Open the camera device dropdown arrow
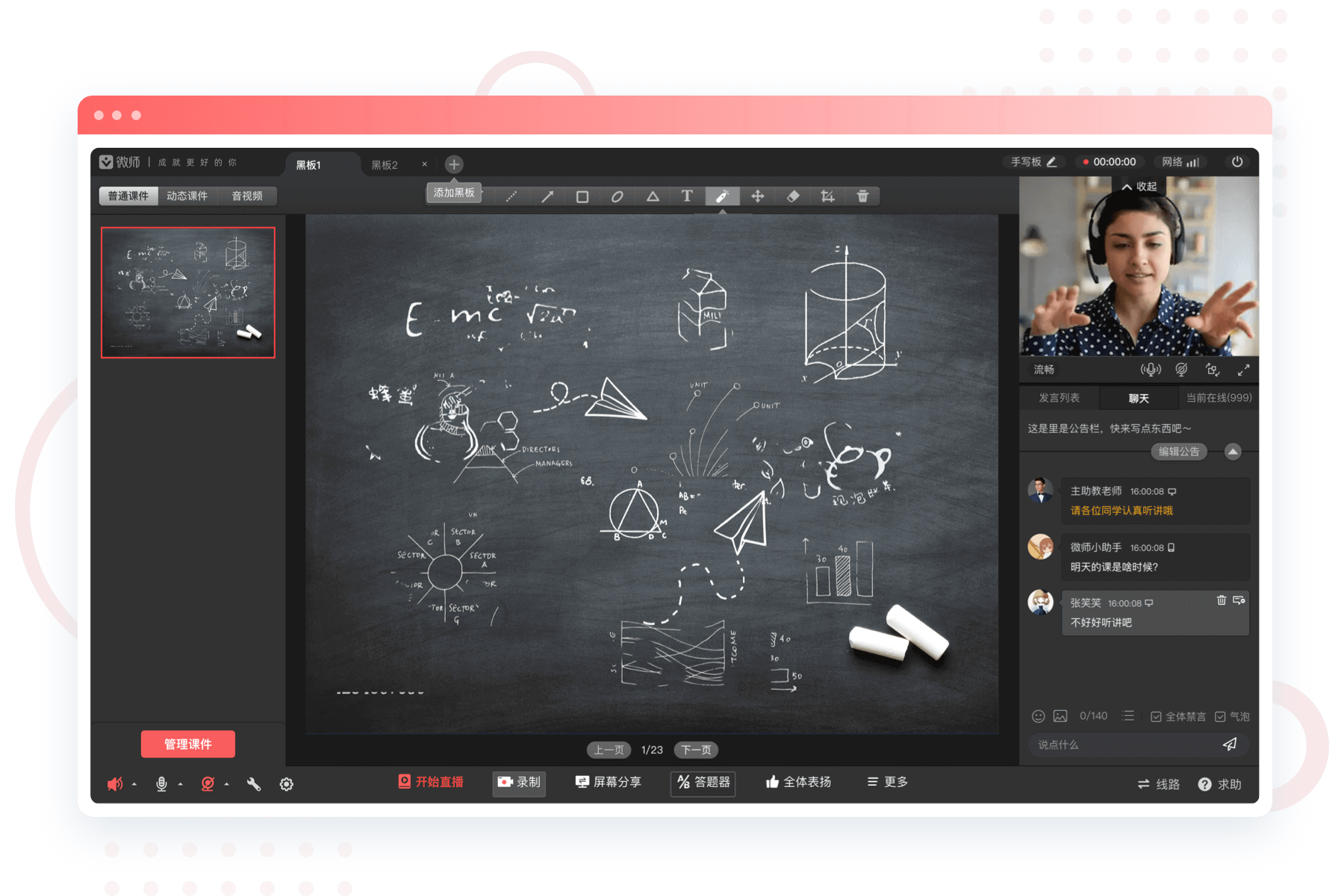 click(226, 785)
